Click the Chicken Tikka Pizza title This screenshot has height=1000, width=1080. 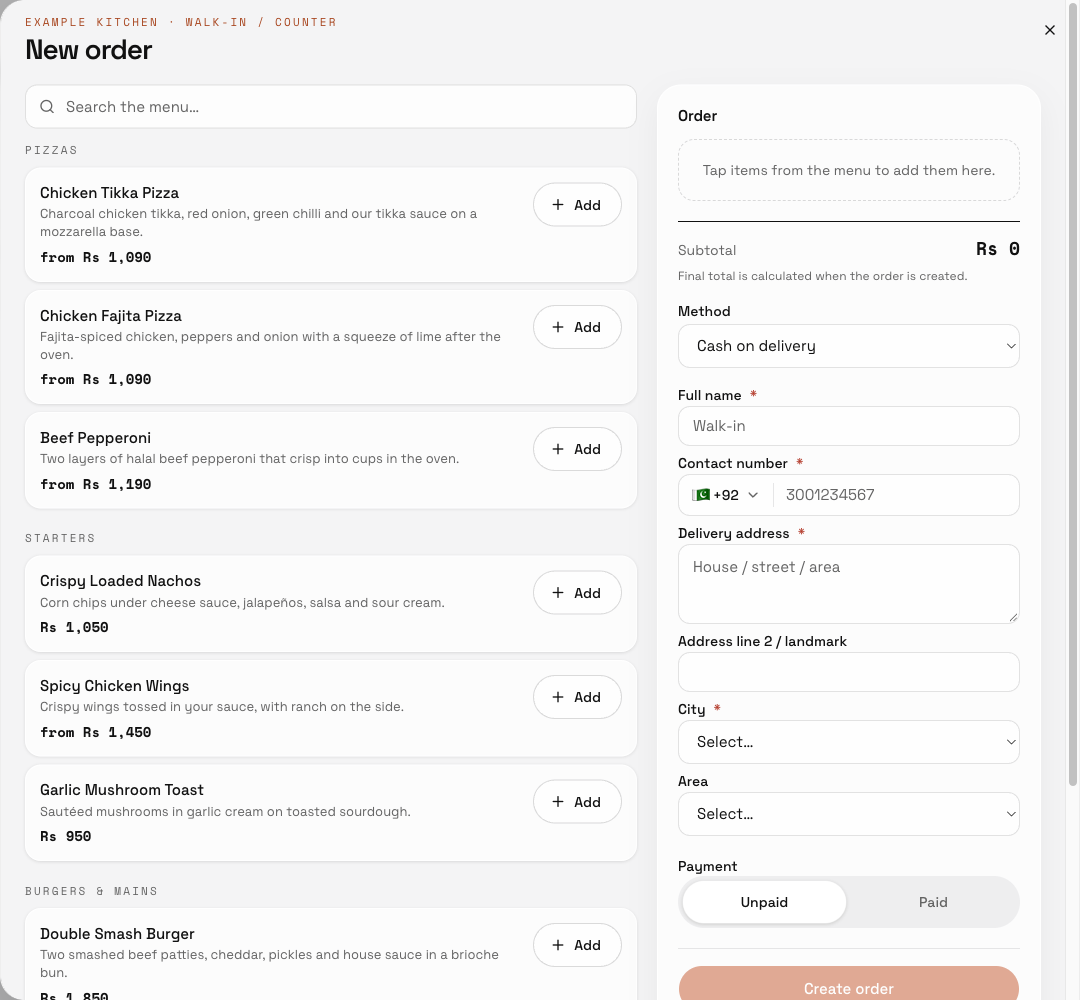pos(110,193)
